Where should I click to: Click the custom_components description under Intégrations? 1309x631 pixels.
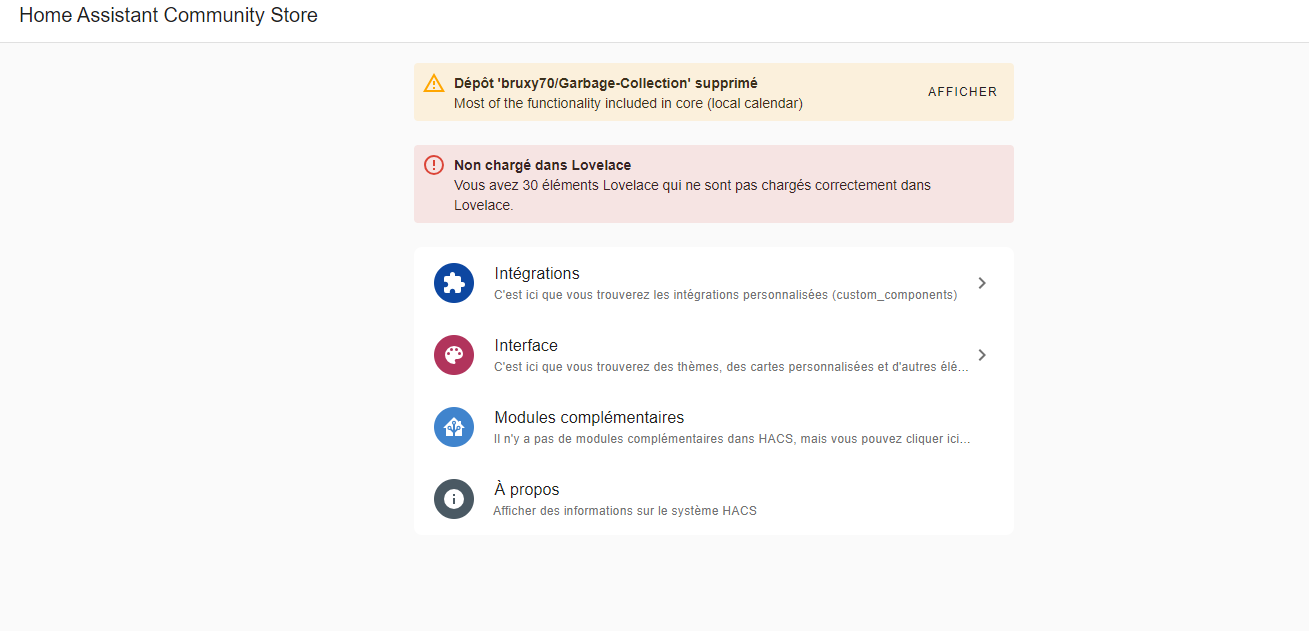726,295
